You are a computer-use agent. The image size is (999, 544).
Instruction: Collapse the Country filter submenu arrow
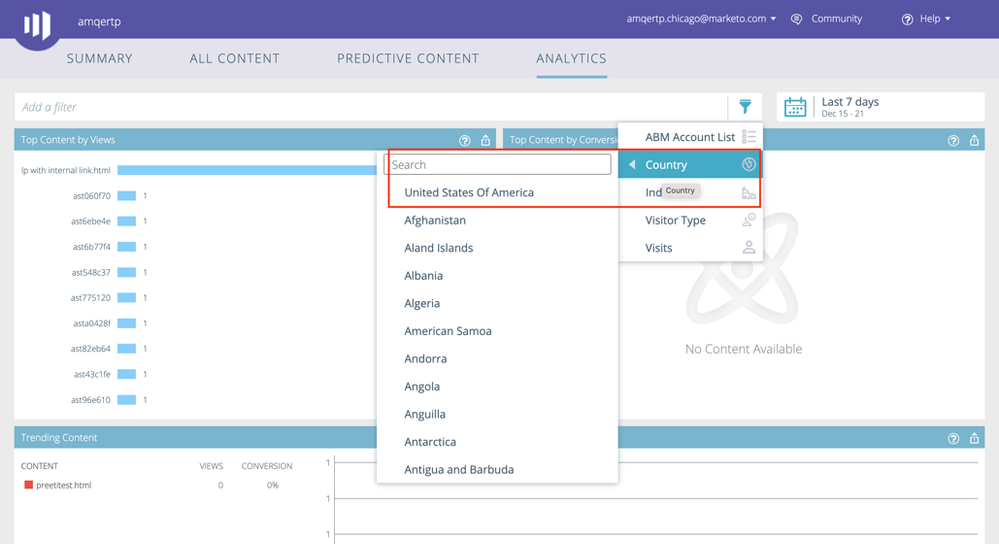tap(632, 165)
